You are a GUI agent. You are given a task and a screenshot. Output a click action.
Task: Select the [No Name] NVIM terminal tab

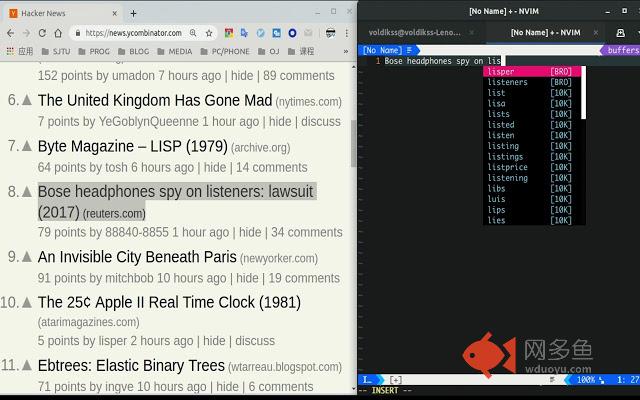[x=545, y=33]
